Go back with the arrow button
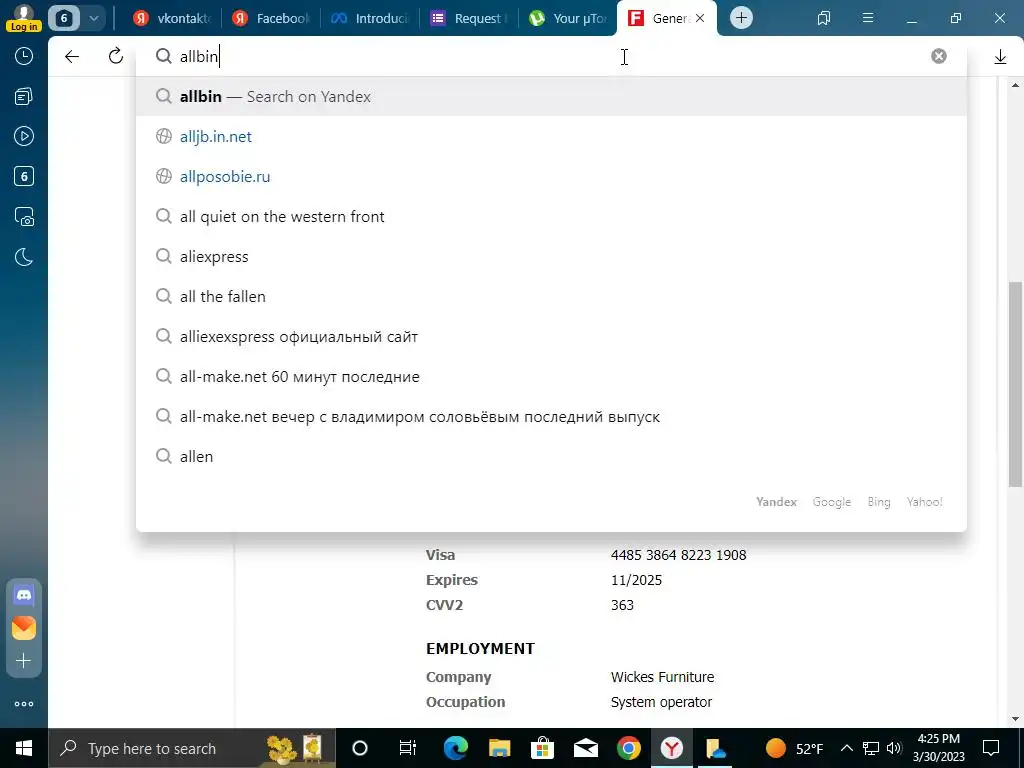 click(72, 57)
